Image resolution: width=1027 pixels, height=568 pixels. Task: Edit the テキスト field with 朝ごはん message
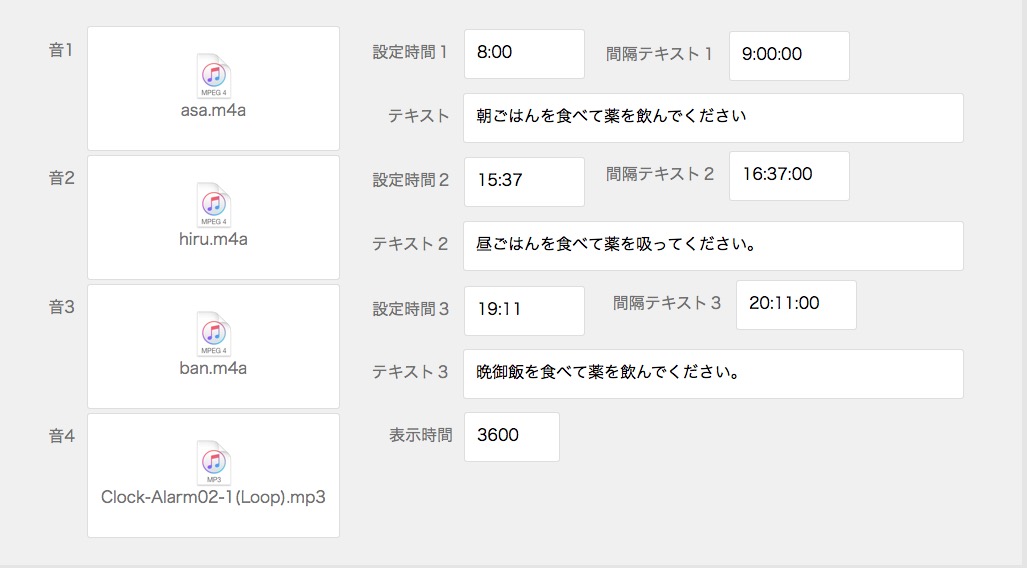click(713, 118)
